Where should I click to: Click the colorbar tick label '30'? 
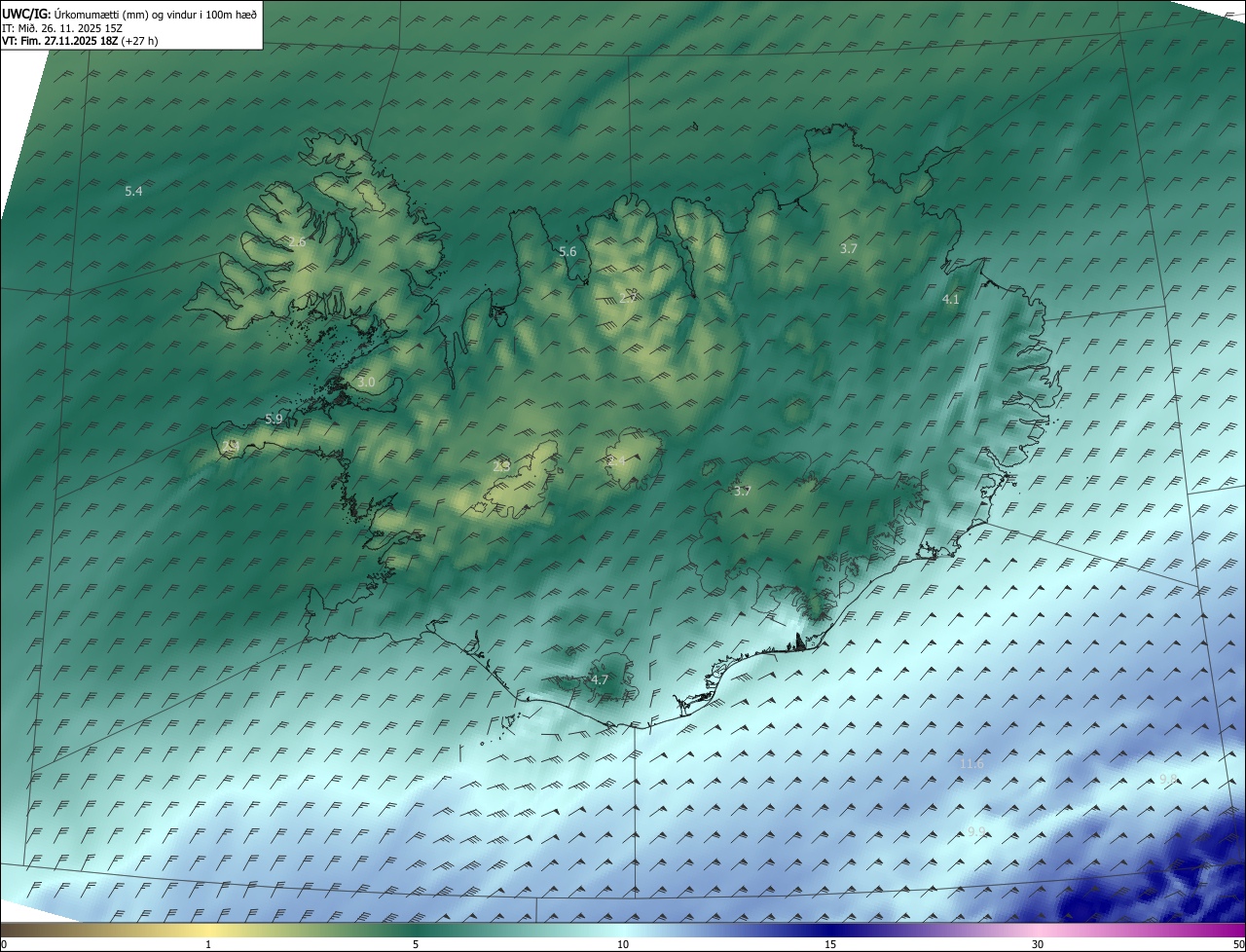(1038, 944)
